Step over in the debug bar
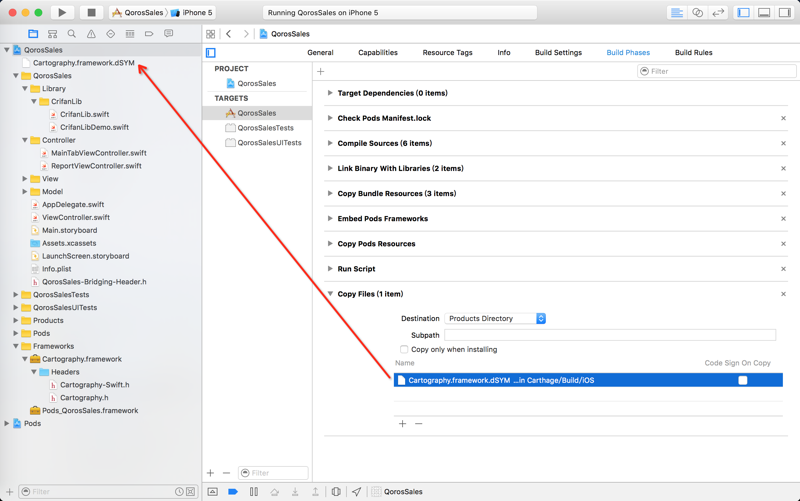This screenshot has height=501, width=800. click(x=274, y=492)
